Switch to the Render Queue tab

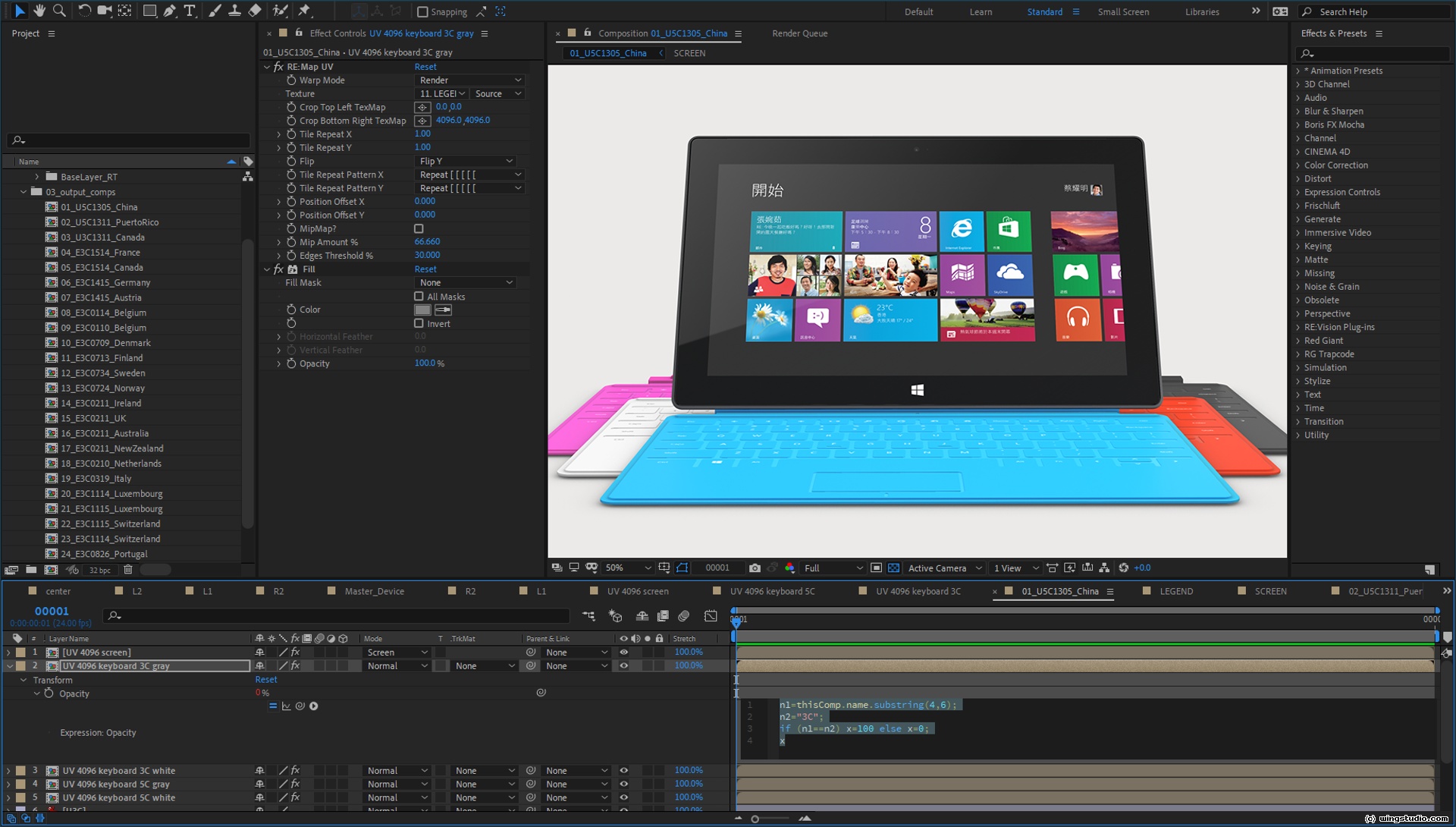pos(799,33)
